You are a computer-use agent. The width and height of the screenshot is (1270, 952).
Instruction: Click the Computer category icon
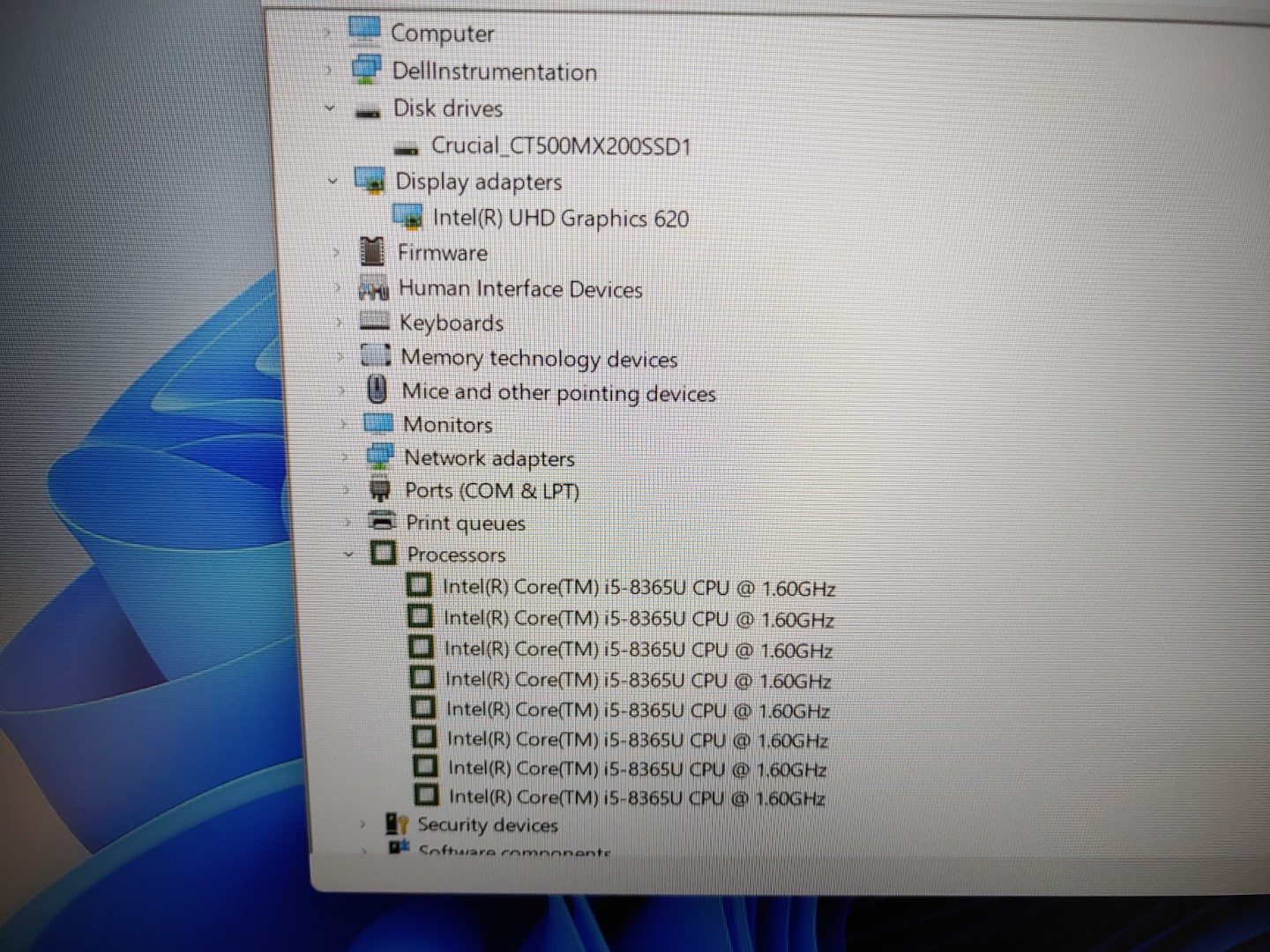click(x=365, y=29)
